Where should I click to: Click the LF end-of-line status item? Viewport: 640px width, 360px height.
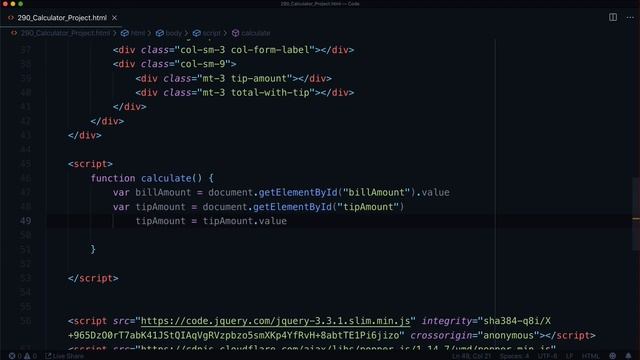[569, 356]
